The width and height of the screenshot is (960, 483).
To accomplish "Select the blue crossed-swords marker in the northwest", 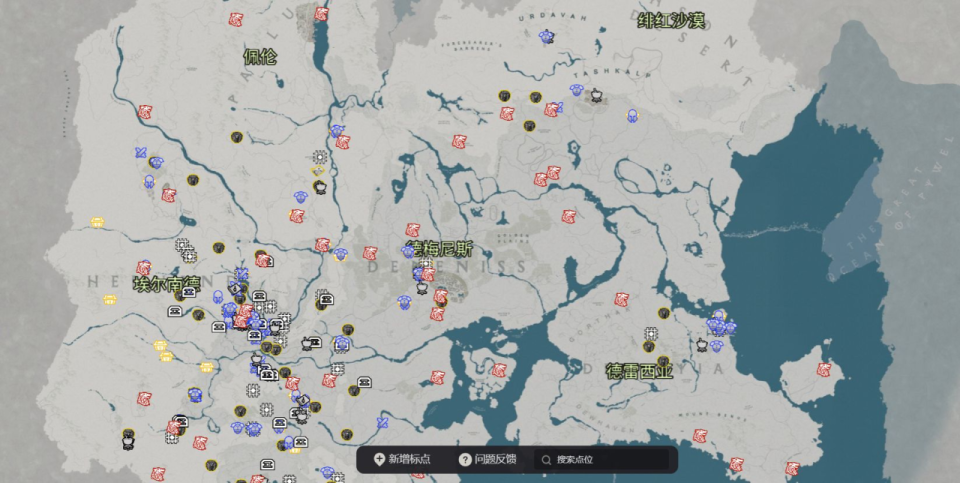I will (x=141, y=153).
